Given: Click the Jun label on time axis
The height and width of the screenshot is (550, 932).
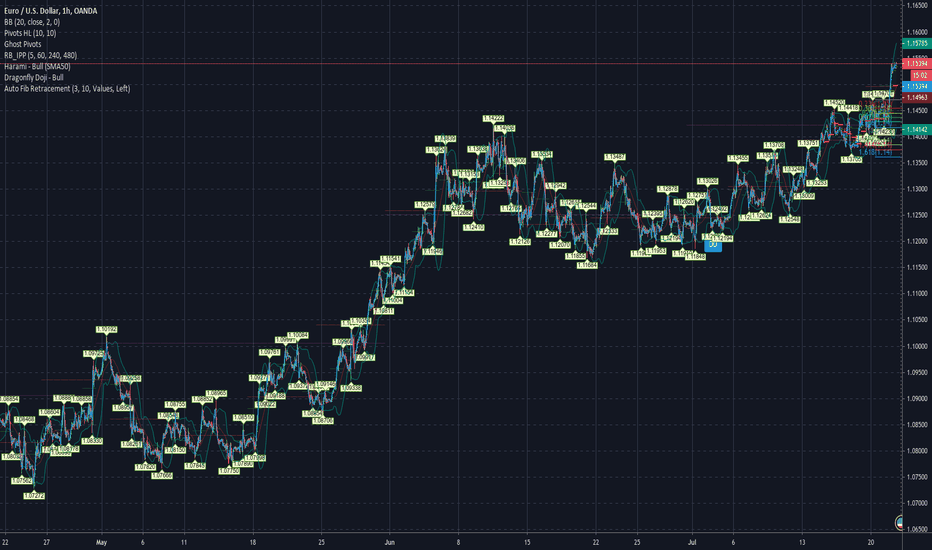Looking at the screenshot, I should coord(390,542).
